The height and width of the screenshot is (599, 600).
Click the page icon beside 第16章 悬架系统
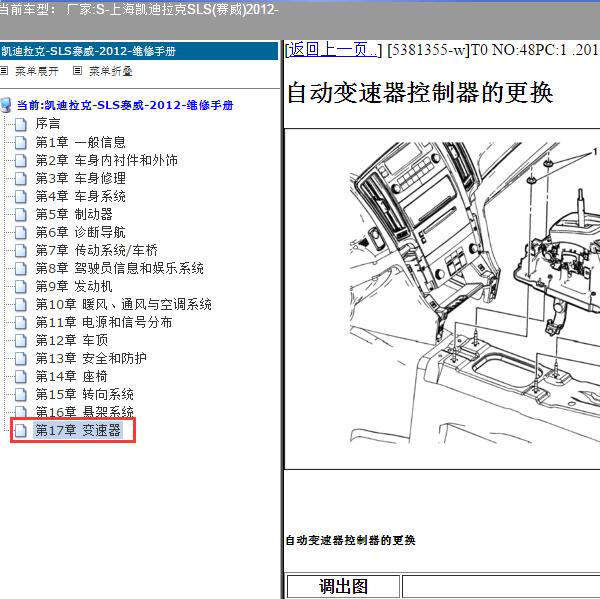coord(21,411)
